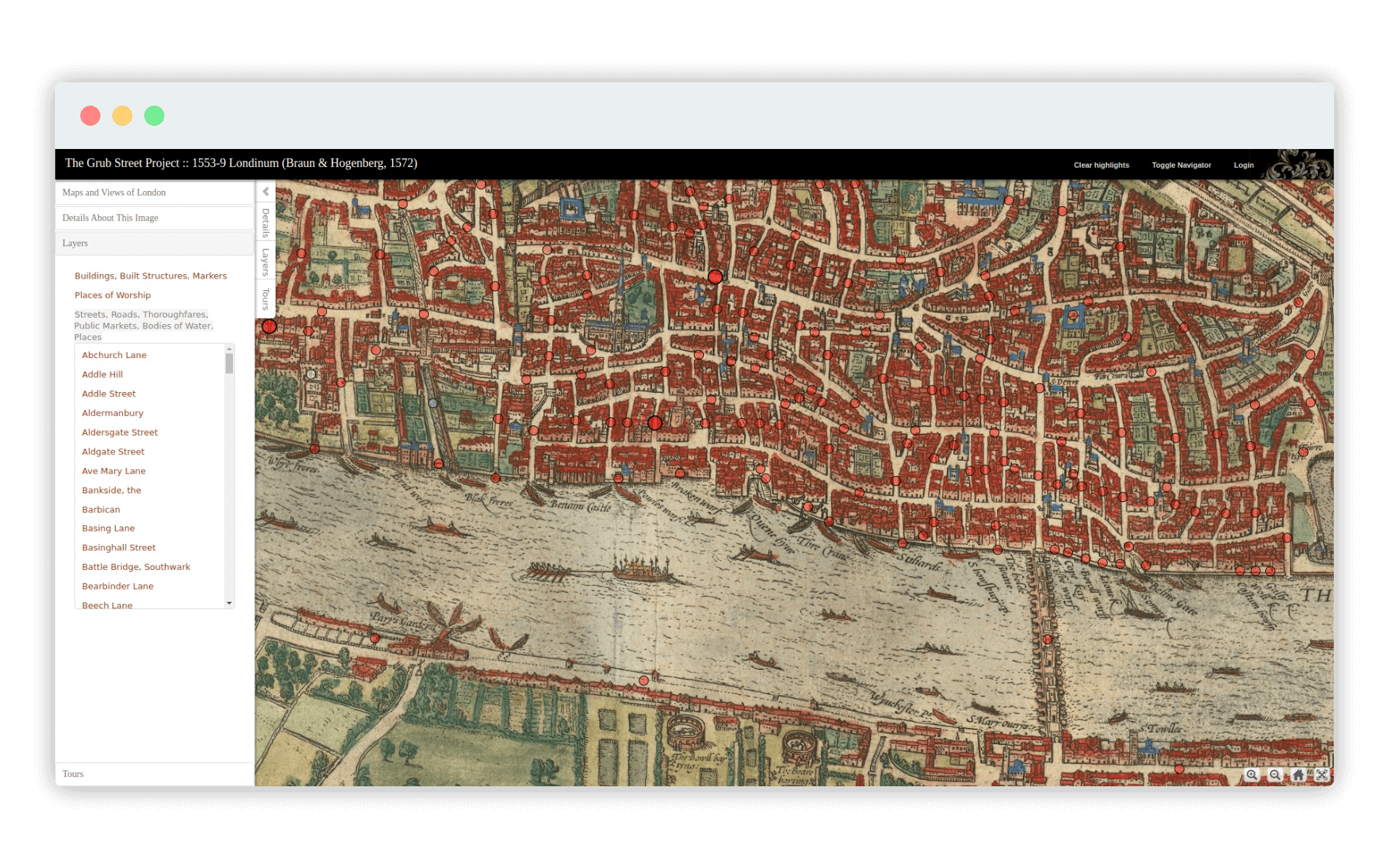Select Basinghall Street in the list

119,548
